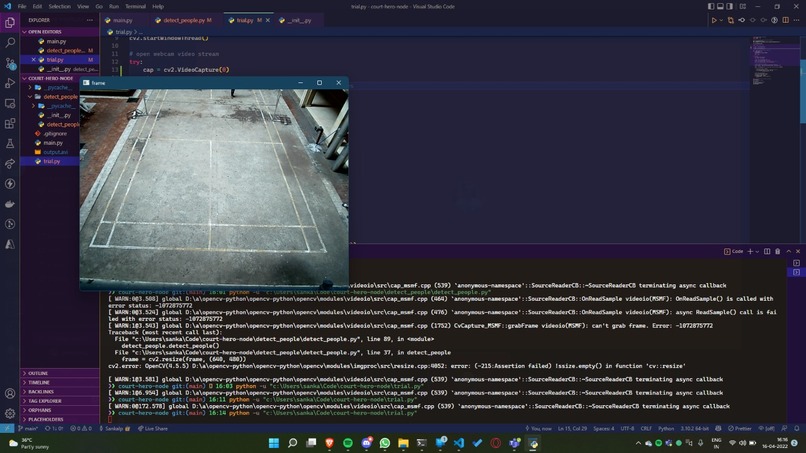Viewport: 806px width, 453px height.
Task: Open the Search view in the activity bar
Action: 10,43
